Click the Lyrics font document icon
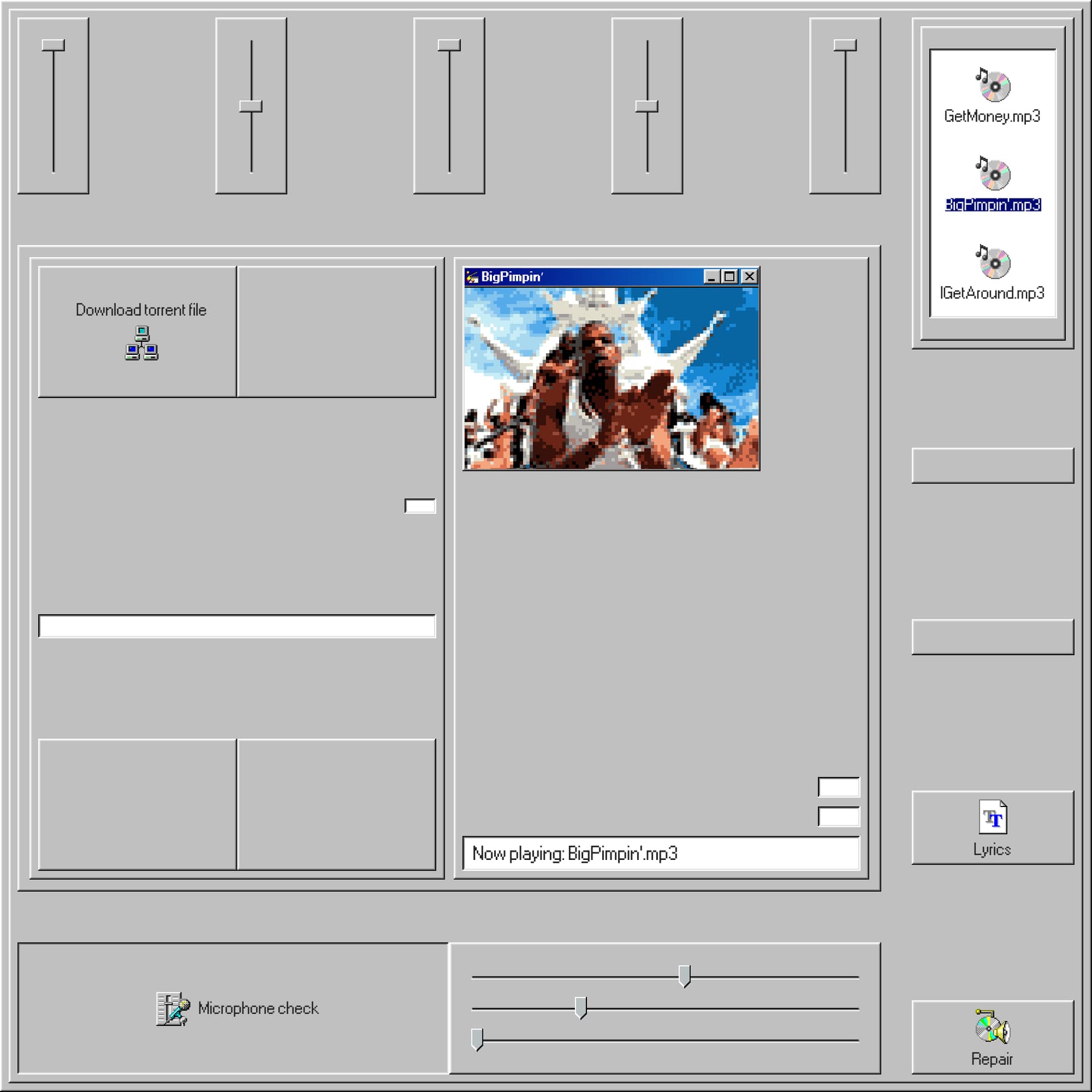1092x1092 pixels. [992, 817]
